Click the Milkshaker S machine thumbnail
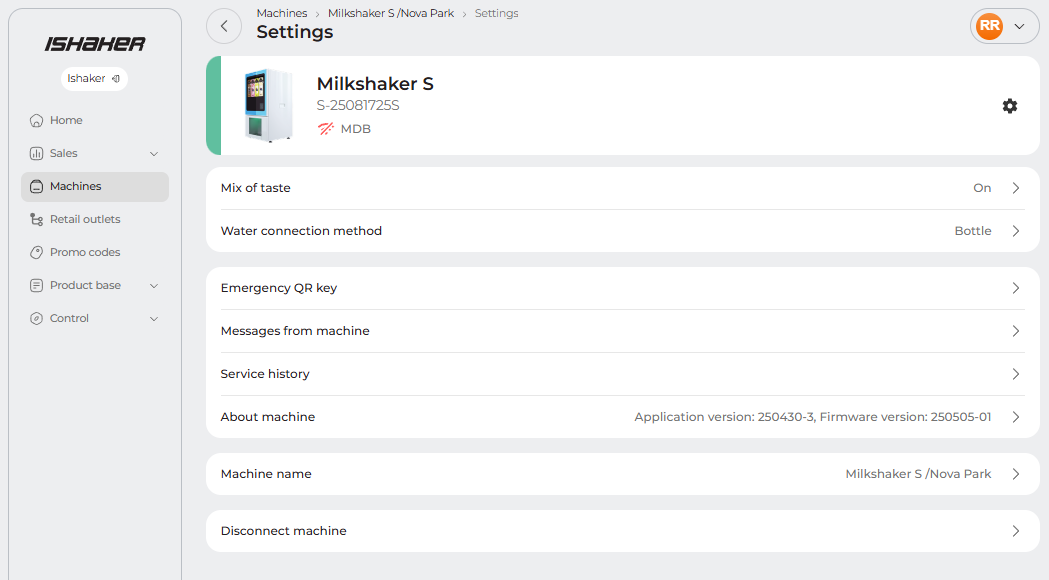Viewport: 1049px width, 580px height. point(268,106)
